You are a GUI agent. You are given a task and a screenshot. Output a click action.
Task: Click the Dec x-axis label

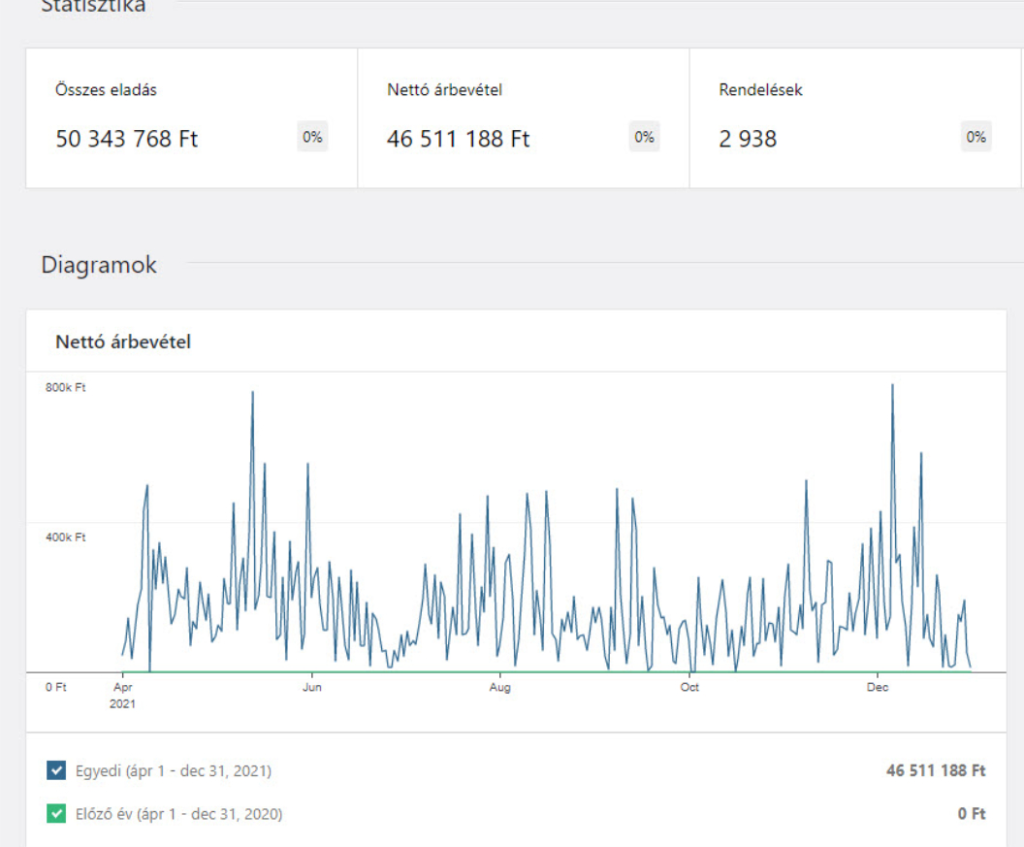877,688
